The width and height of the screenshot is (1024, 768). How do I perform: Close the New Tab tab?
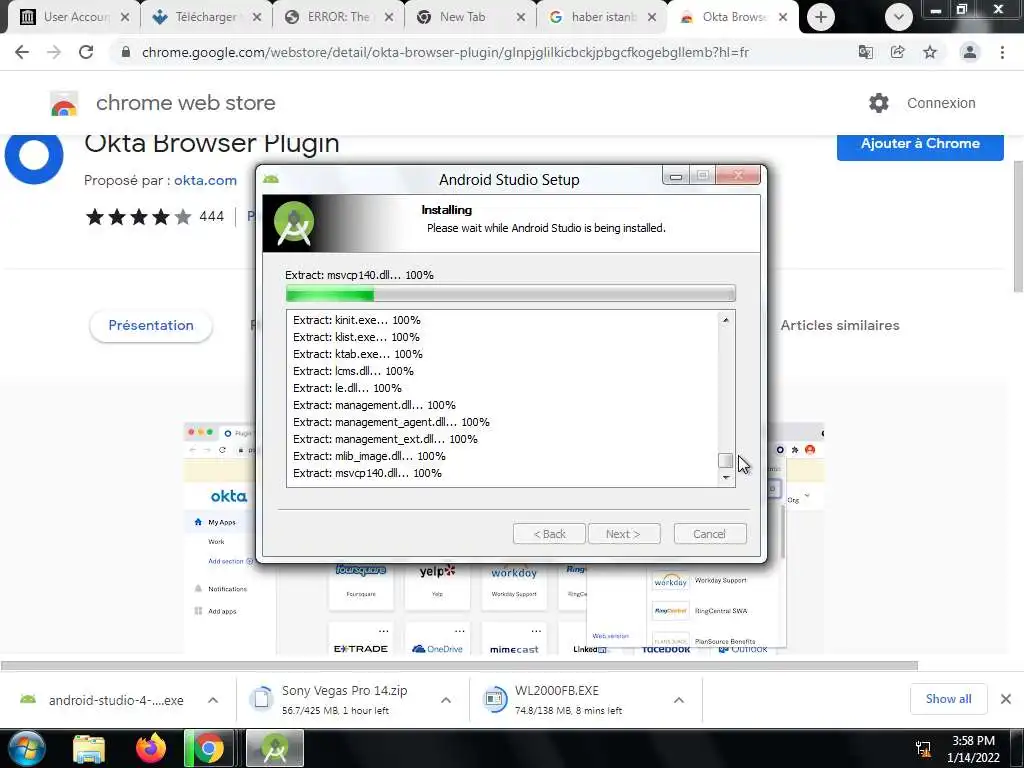point(520,17)
